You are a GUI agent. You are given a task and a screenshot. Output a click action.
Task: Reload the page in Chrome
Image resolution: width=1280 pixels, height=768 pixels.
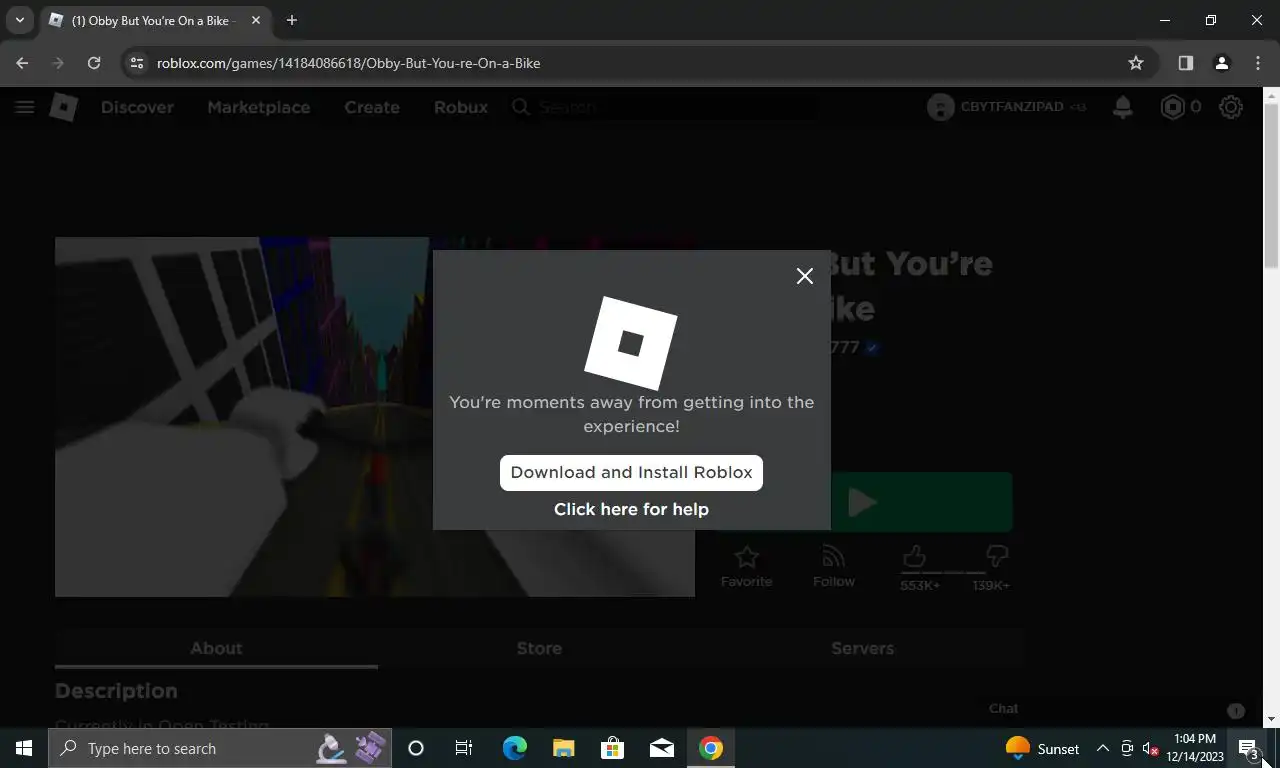[94, 63]
